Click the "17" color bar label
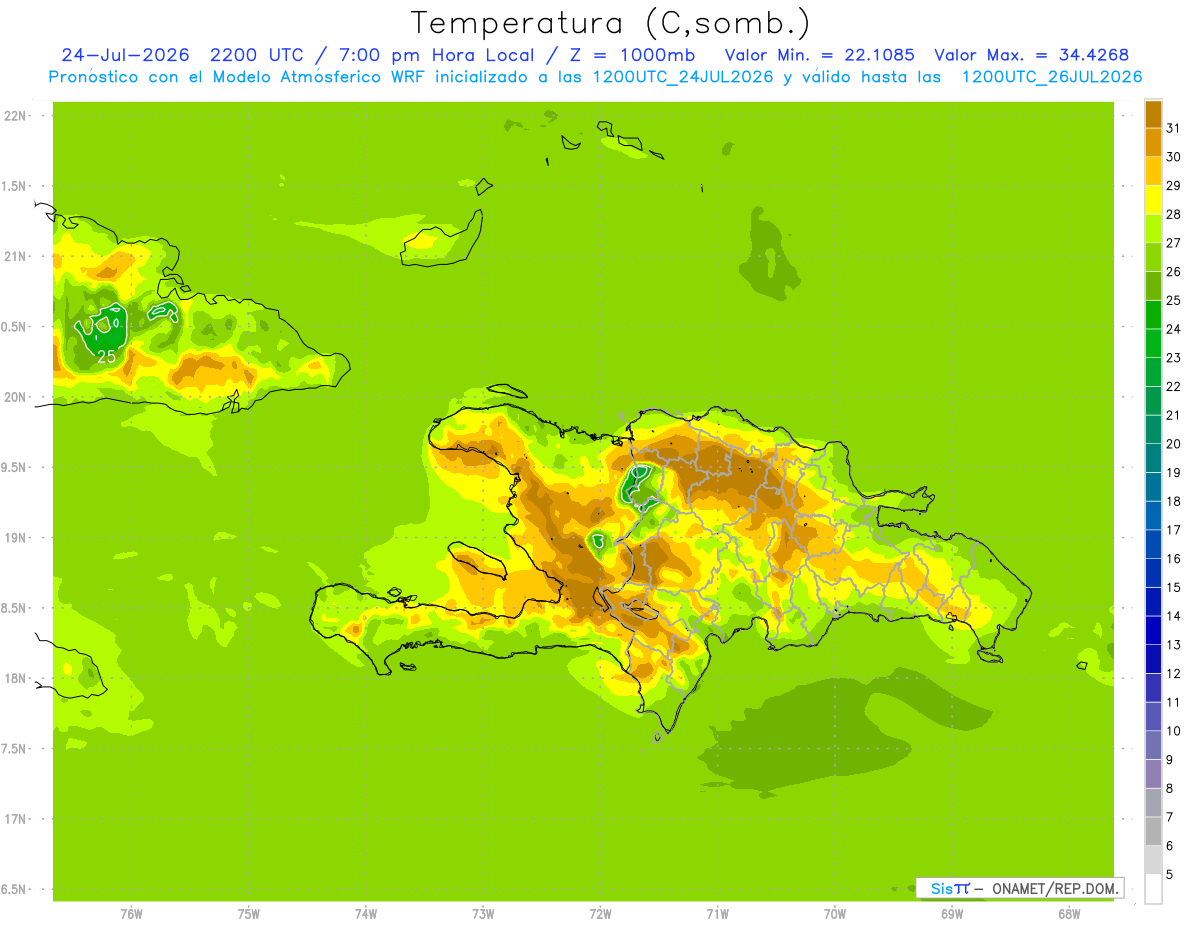 [1173, 530]
